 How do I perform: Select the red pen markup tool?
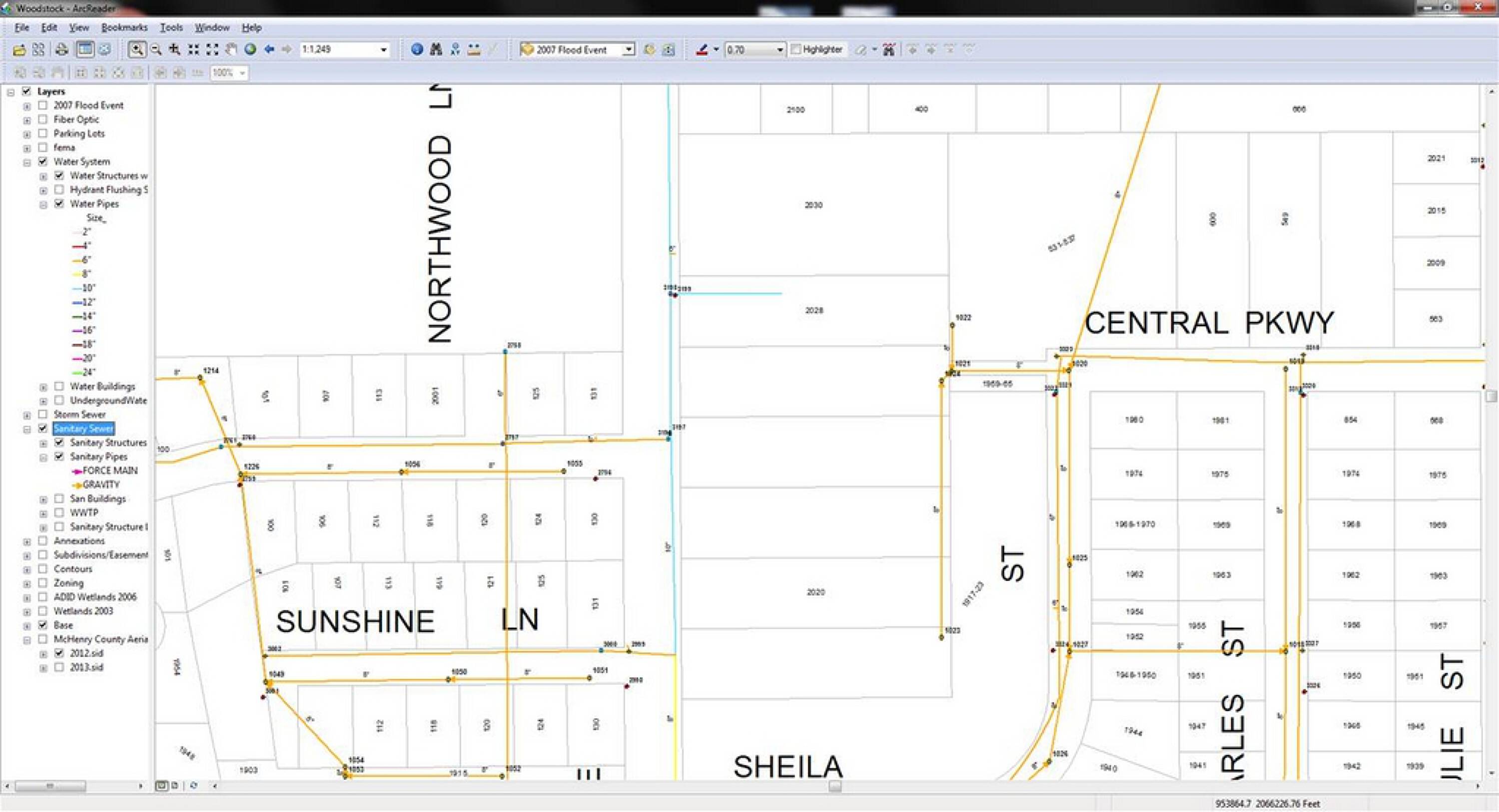pos(702,49)
